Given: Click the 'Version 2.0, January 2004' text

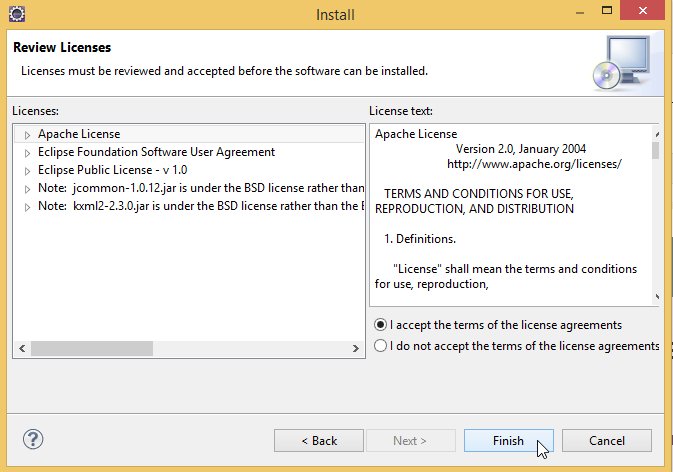Looking at the screenshot, I should coord(521,149).
